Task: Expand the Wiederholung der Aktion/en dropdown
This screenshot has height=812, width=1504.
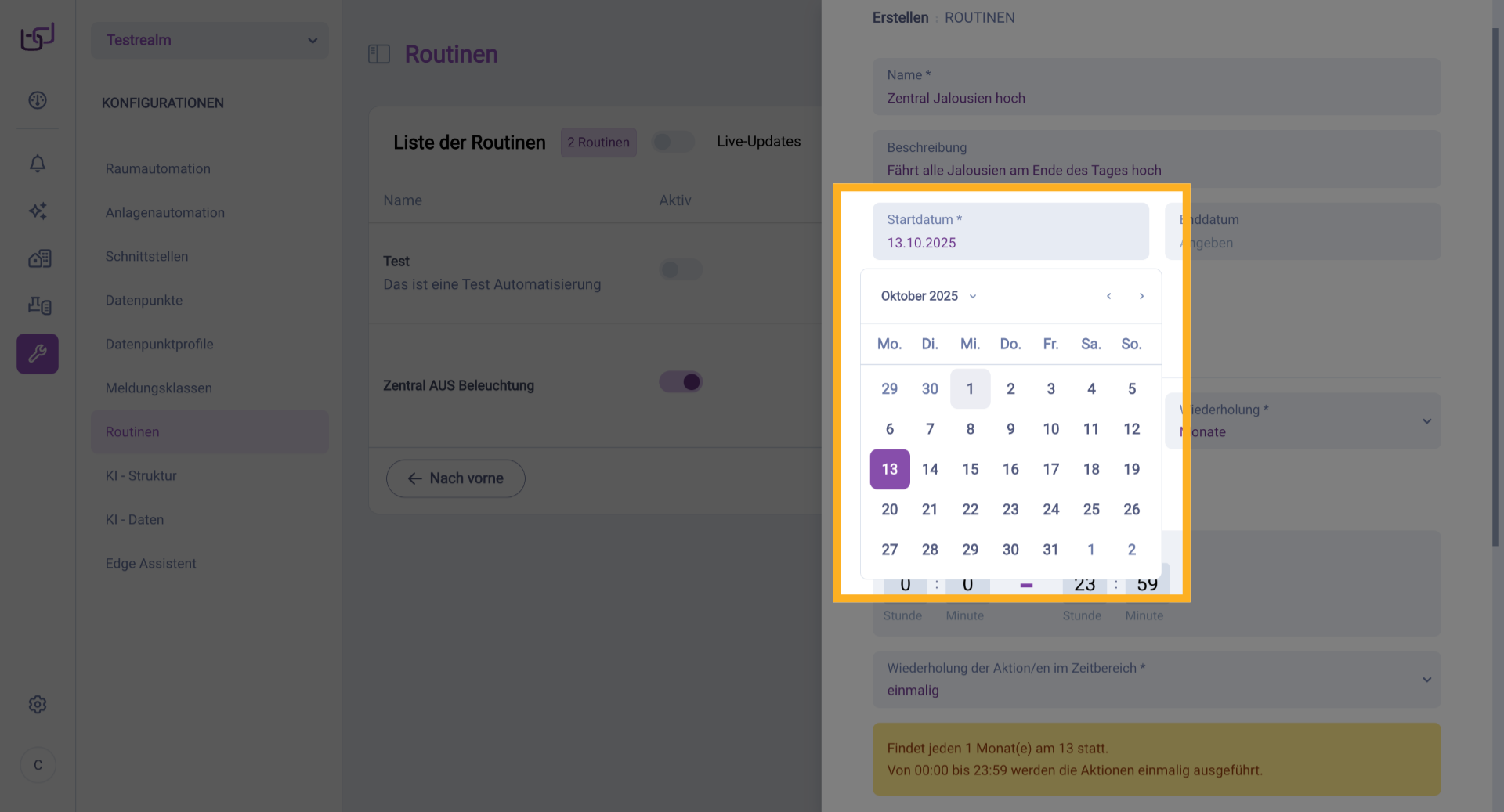Action: tap(1156, 680)
